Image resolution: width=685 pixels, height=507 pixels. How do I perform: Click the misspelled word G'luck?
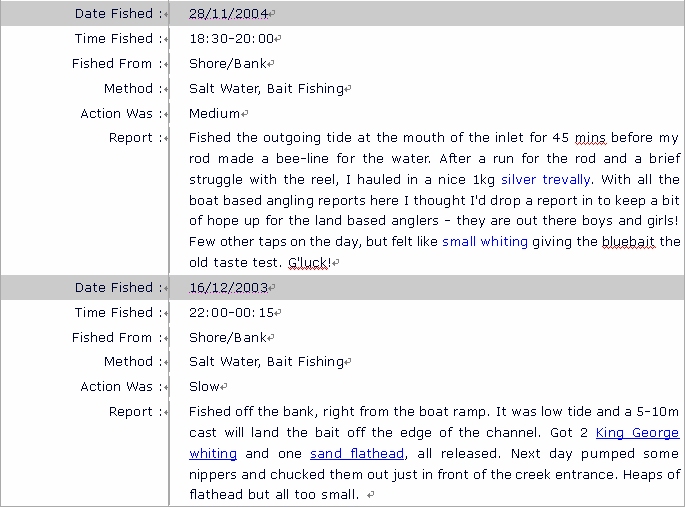309,262
